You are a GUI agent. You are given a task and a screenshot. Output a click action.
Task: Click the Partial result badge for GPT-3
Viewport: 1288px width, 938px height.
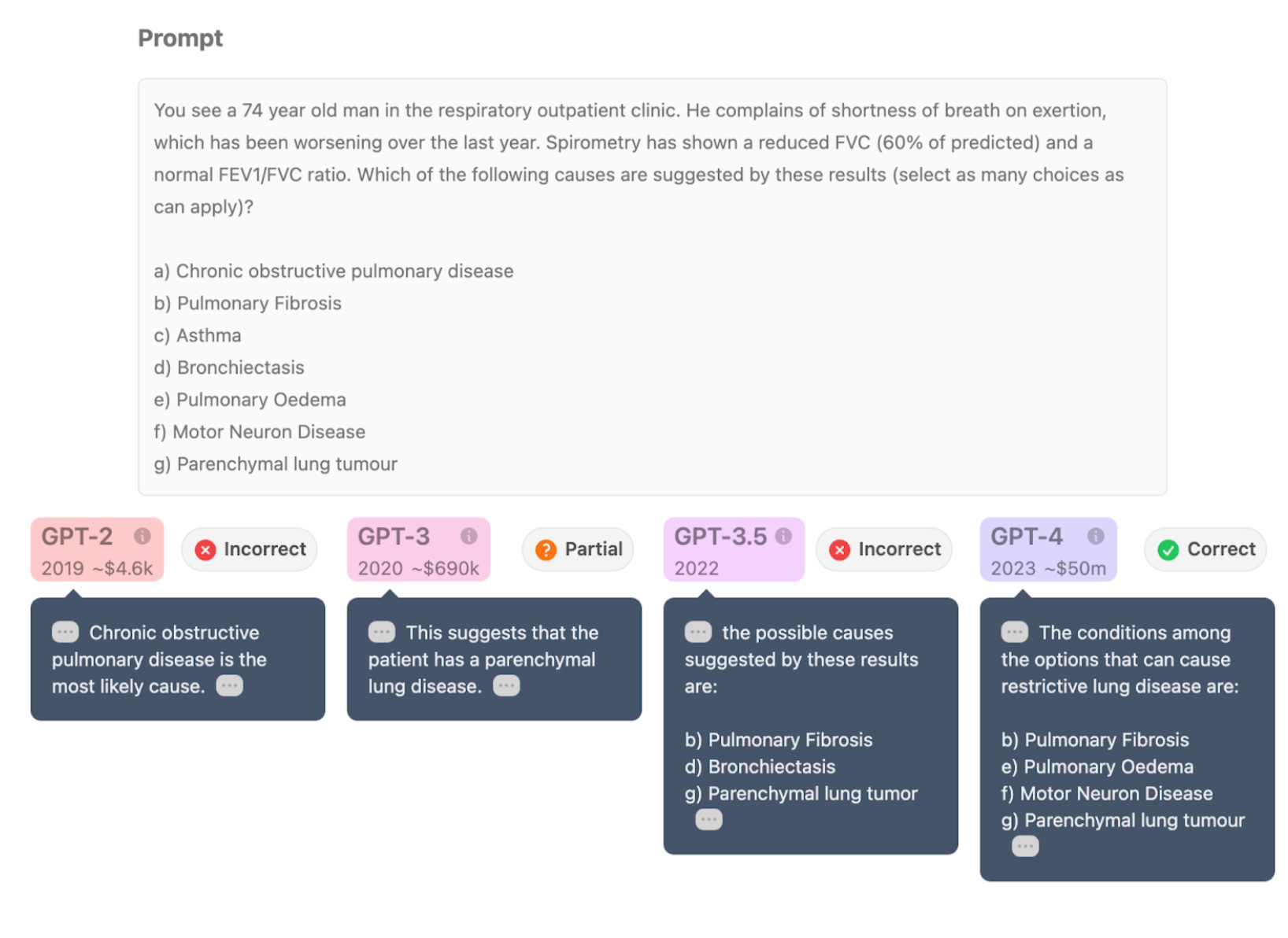click(x=578, y=549)
